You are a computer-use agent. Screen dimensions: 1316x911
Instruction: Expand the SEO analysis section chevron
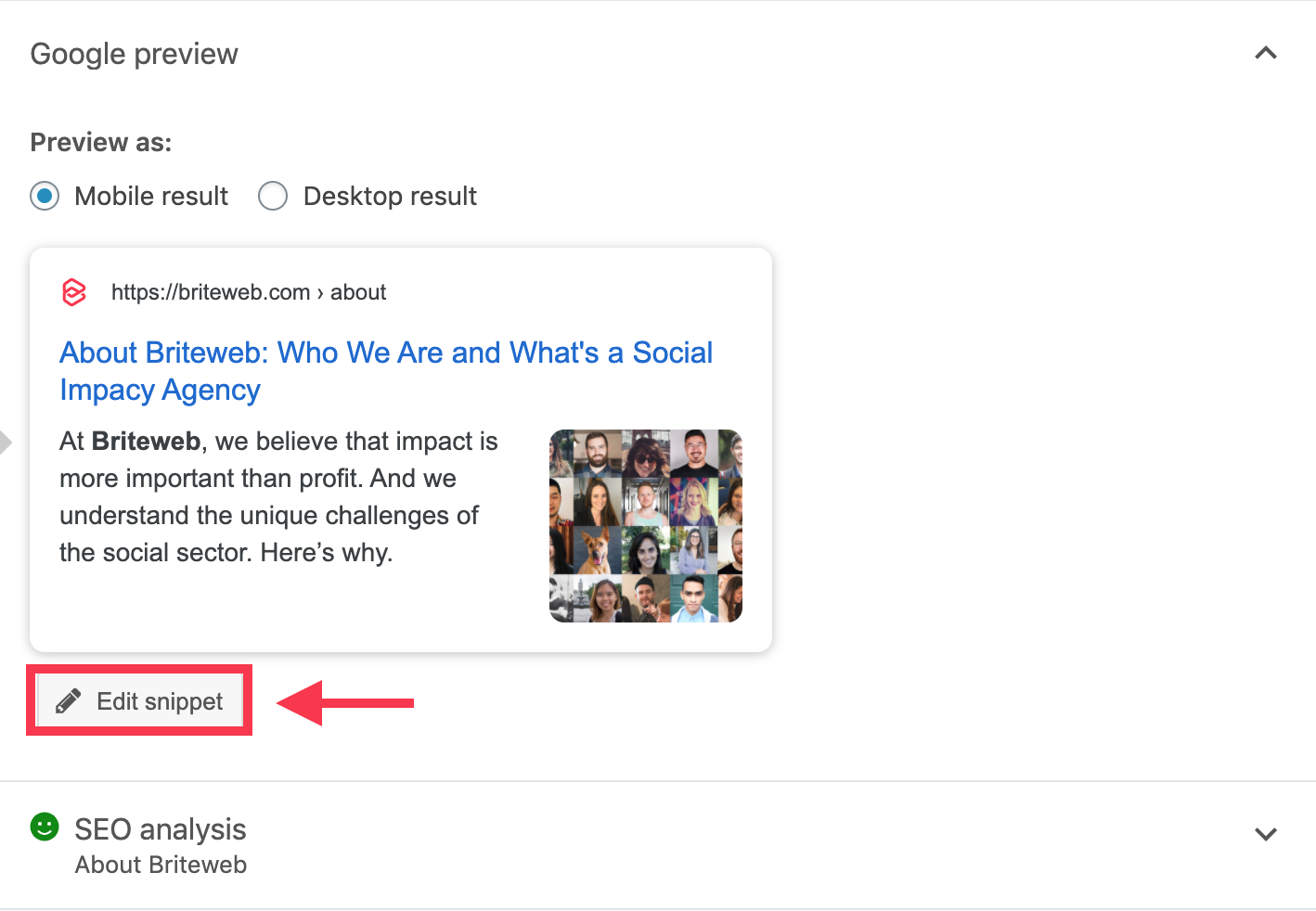click(x=1266, y=834)
